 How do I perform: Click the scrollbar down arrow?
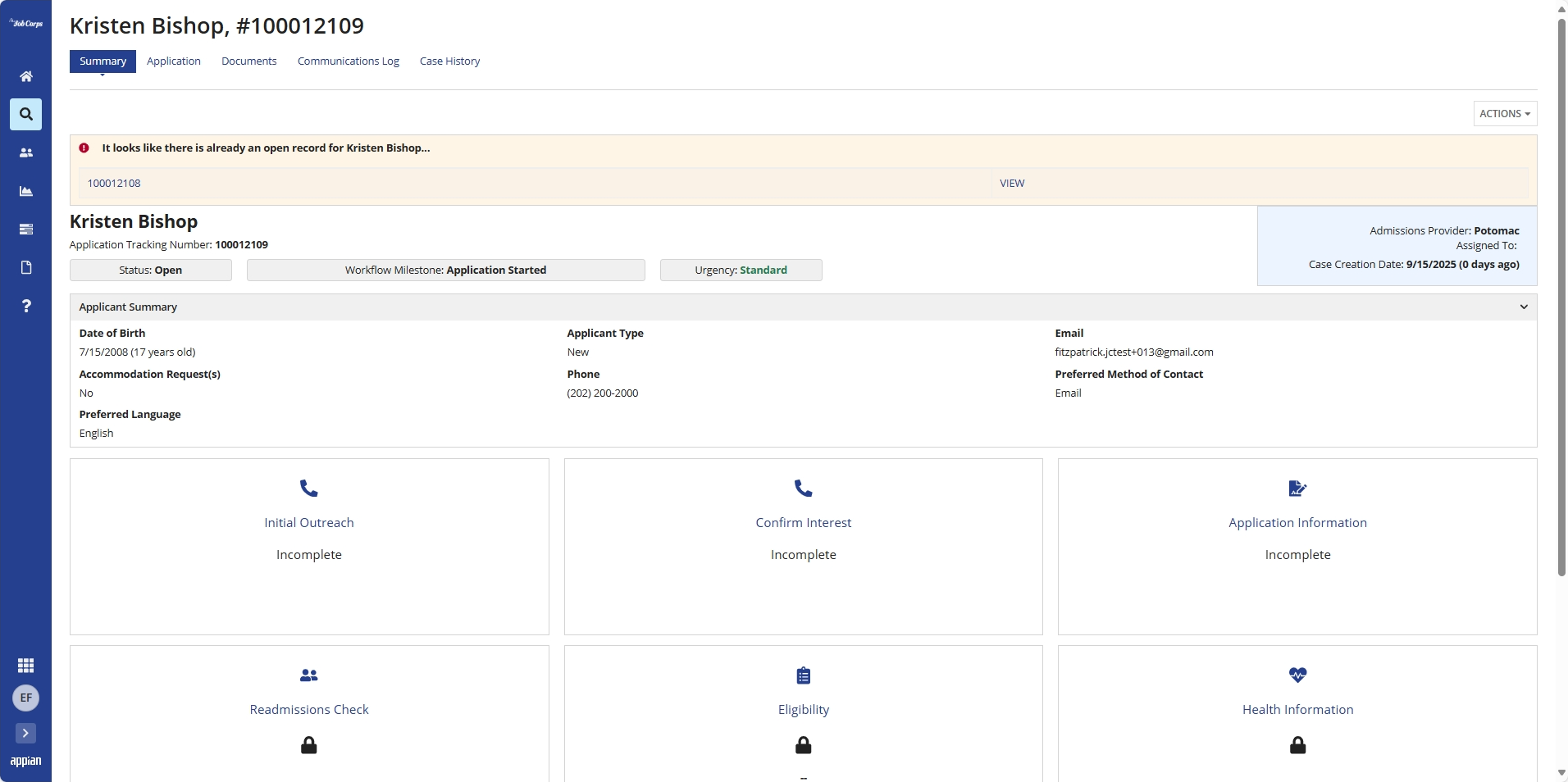(x=1561, y=773)
